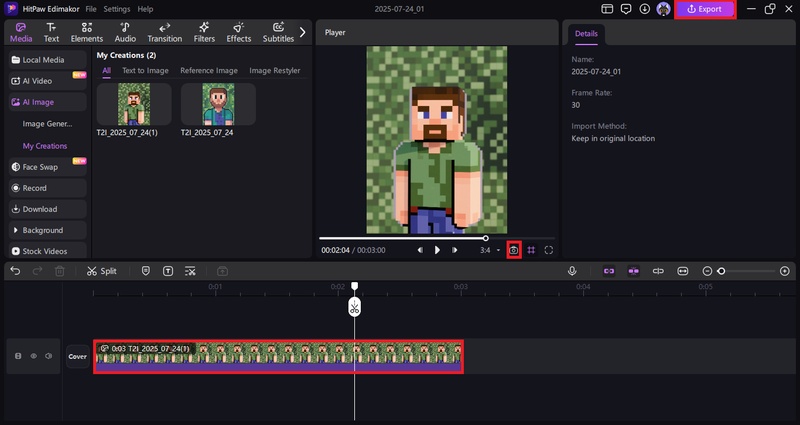This screenshot has height=425, width=800.
Task: Select the Reference Image filter tab
Action: [x=209, y=70]
